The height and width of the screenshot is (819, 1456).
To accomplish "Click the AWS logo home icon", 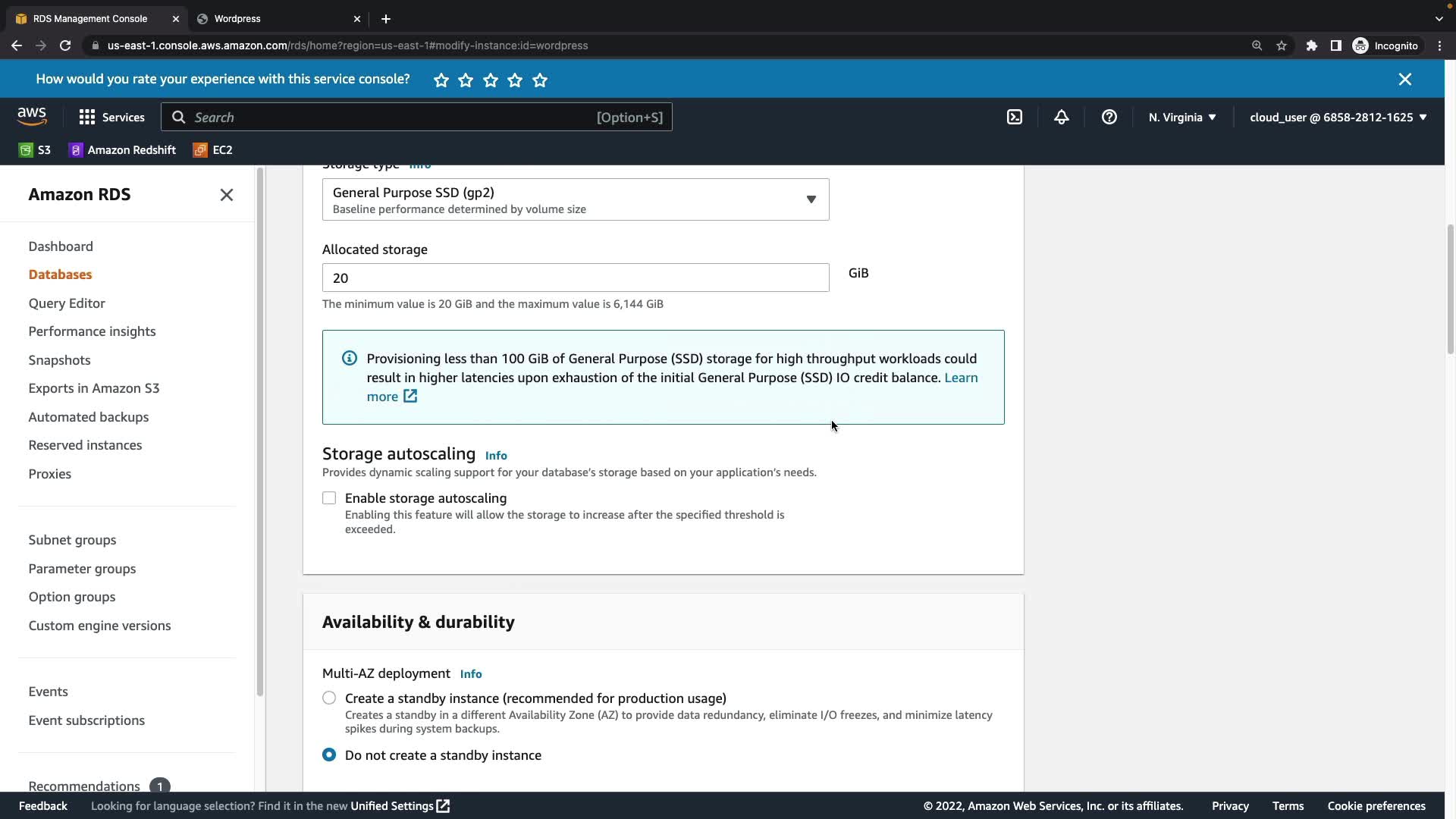I will tap(32, 116).
